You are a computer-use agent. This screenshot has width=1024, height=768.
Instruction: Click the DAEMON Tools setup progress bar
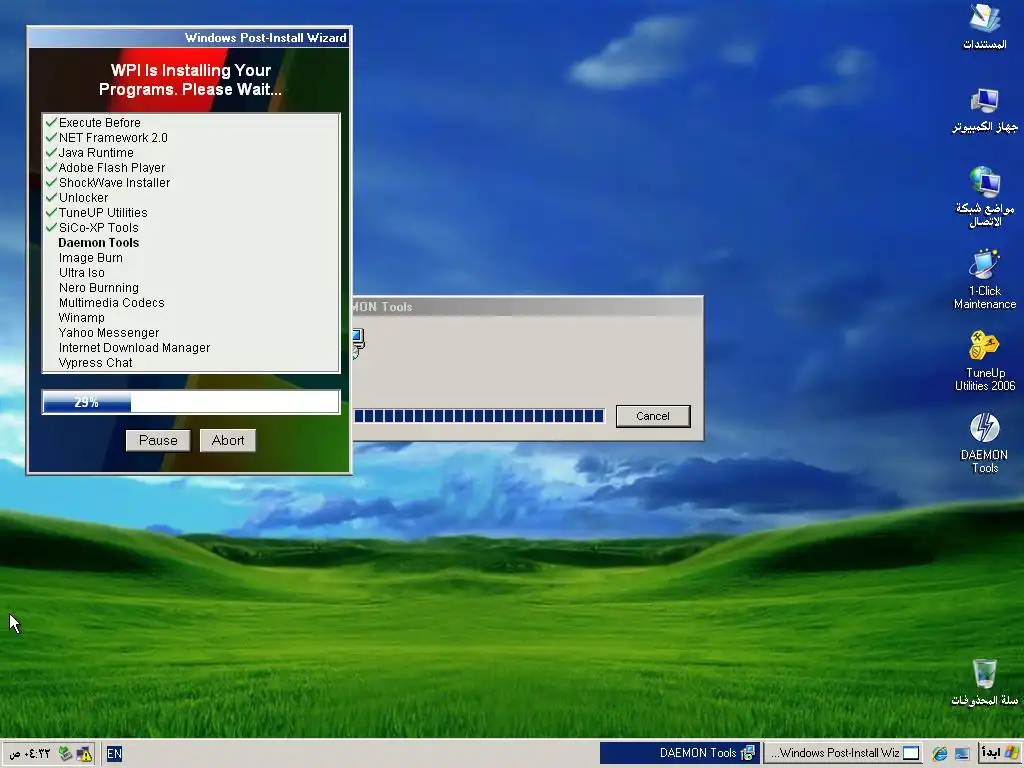click(x=479, y=416)
